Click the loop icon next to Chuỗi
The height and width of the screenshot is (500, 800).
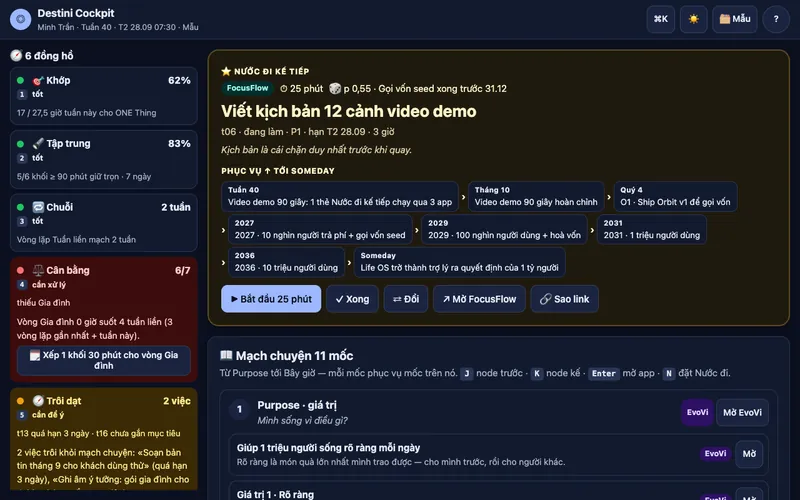coord(38,207)
